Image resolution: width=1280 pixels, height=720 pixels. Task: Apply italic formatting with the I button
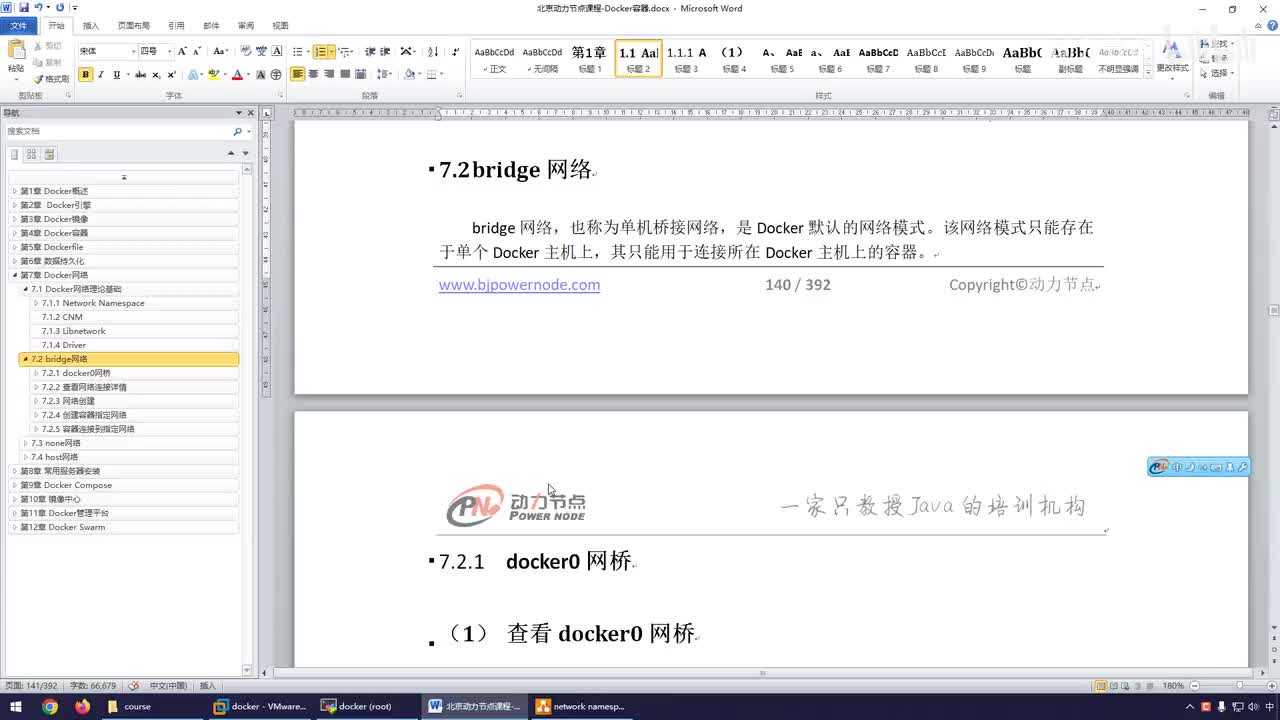tap(101, 75)
